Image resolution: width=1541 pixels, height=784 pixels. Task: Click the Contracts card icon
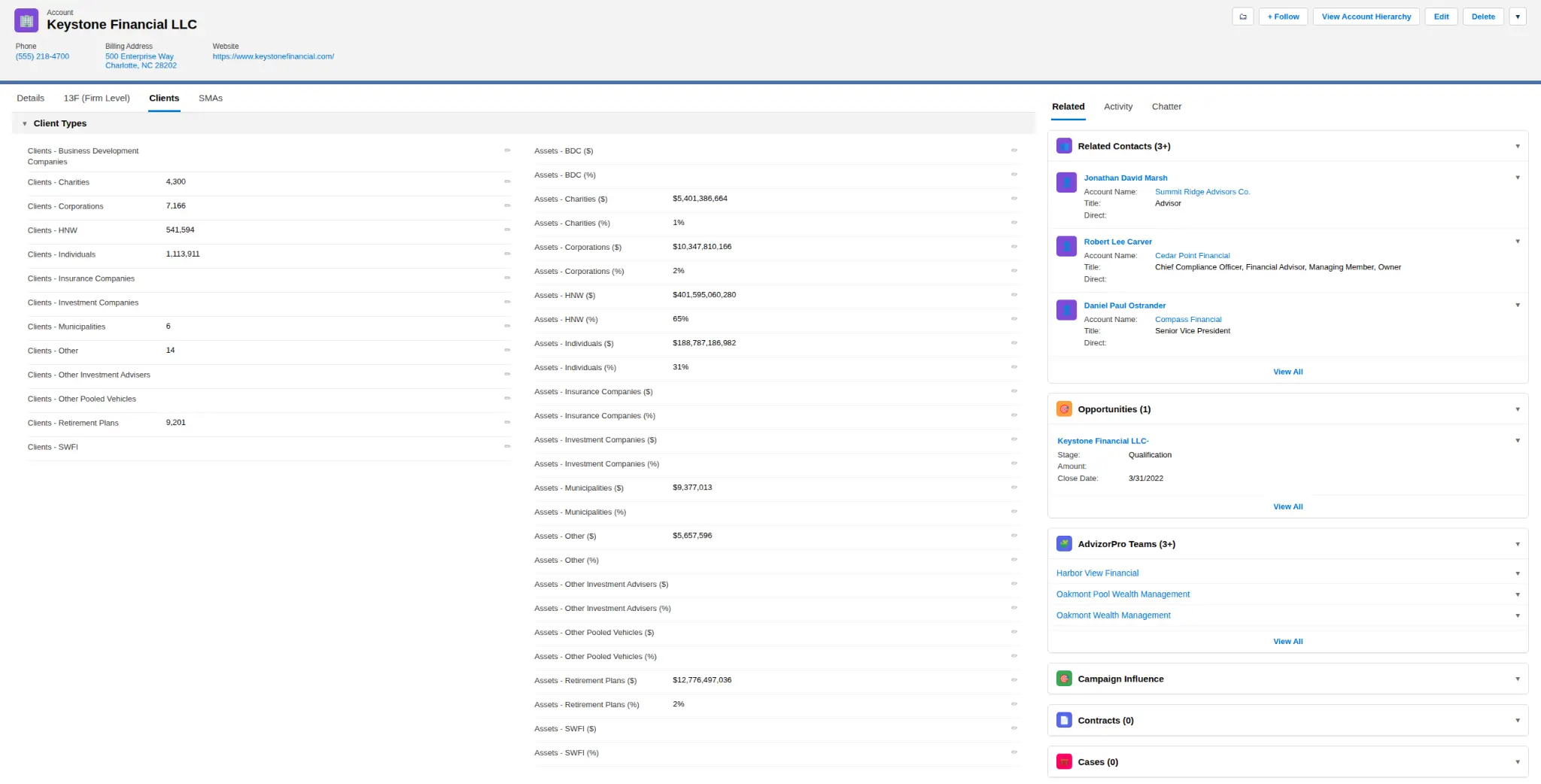click(x=1064, y=720)
